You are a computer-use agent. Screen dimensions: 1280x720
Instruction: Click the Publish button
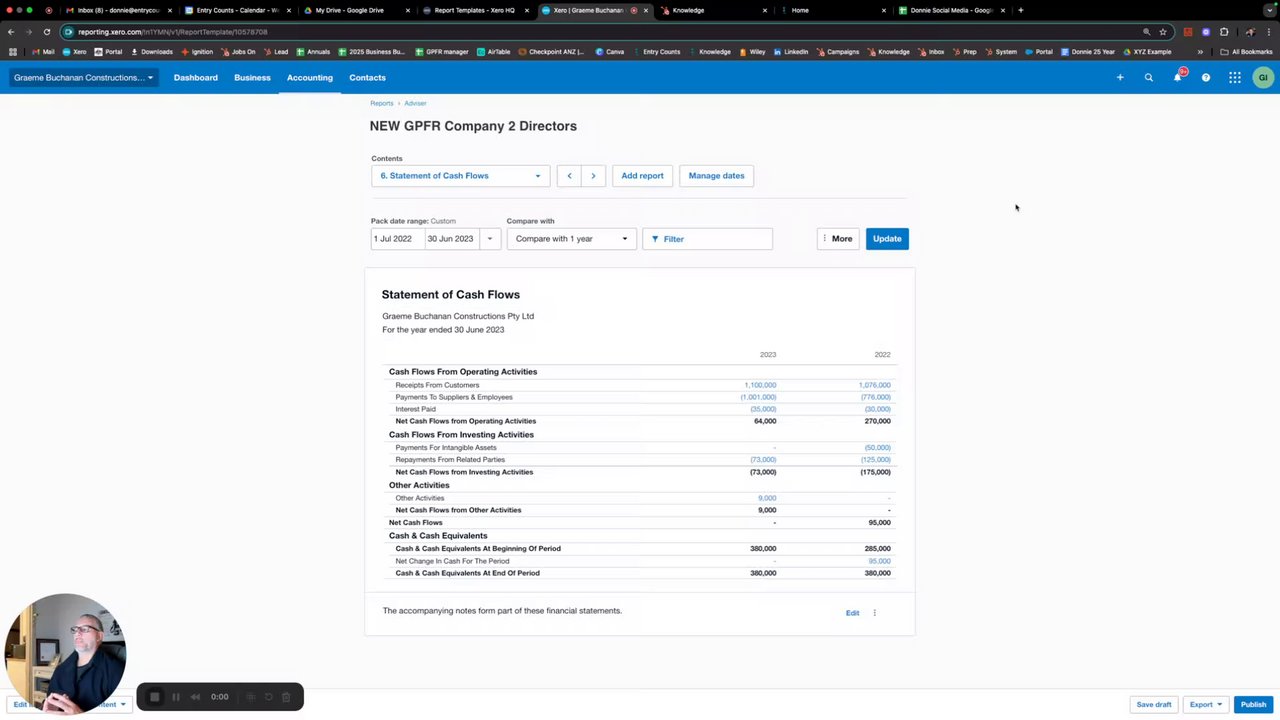point(1253,705)
